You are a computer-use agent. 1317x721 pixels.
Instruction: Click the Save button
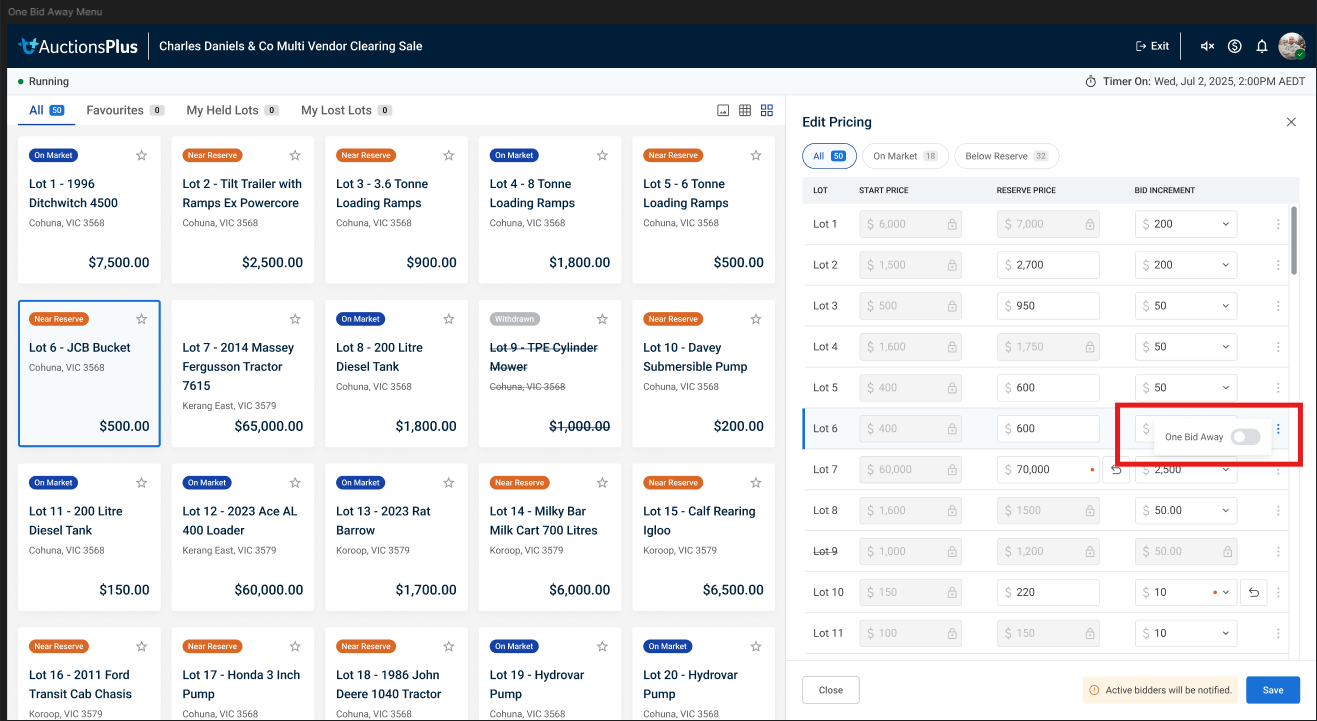[x=1272, y=690]
